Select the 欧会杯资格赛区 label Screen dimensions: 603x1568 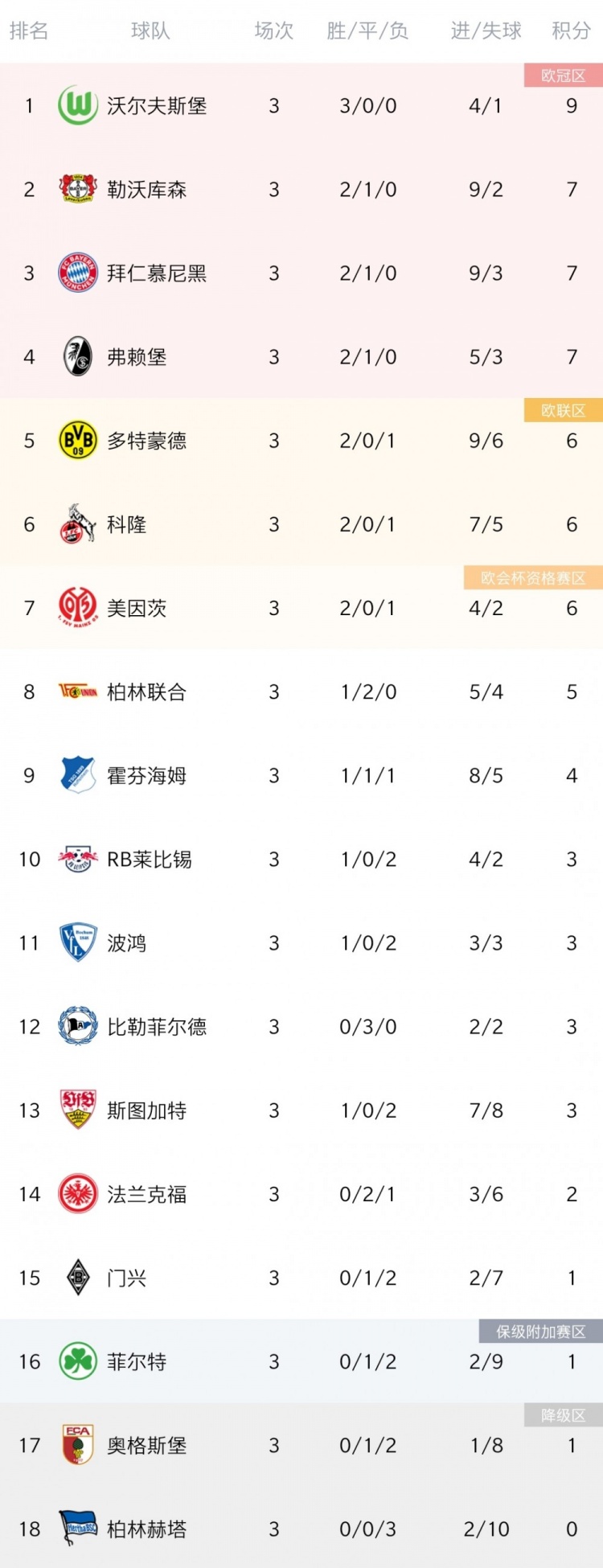point(533,577)
